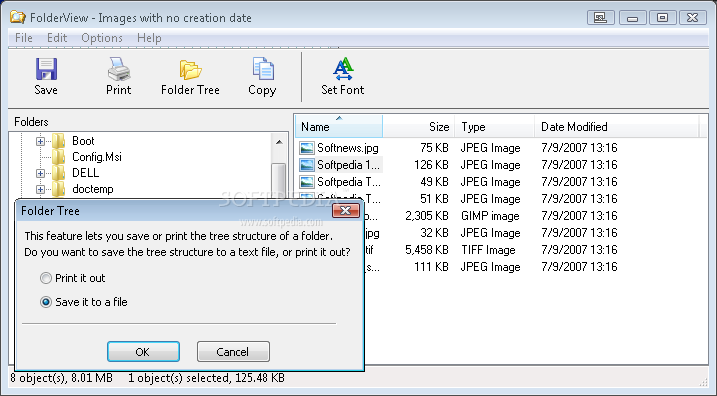Click the status bar object count text
This screenshot has height=396, width=717.
pos(61,378)
